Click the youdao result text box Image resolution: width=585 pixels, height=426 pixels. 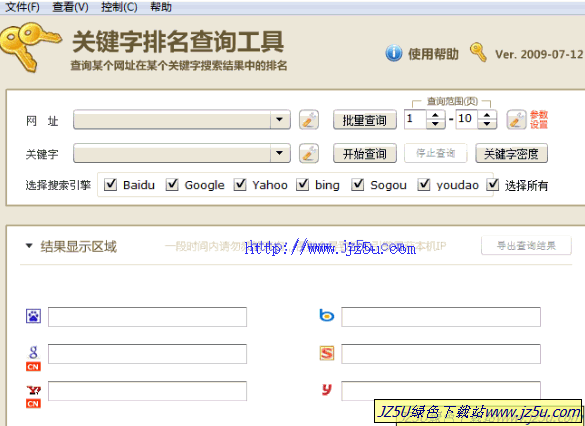441,391
